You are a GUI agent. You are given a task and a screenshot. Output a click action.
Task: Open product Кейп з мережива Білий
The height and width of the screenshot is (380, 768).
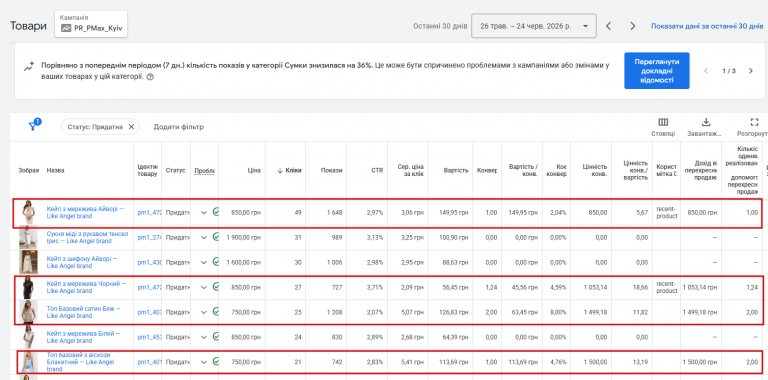tap(83, 337)
